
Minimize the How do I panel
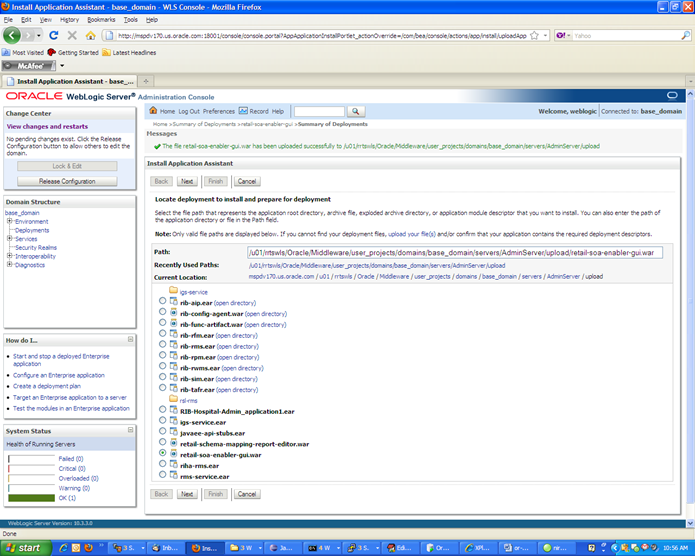pos(130,340)
